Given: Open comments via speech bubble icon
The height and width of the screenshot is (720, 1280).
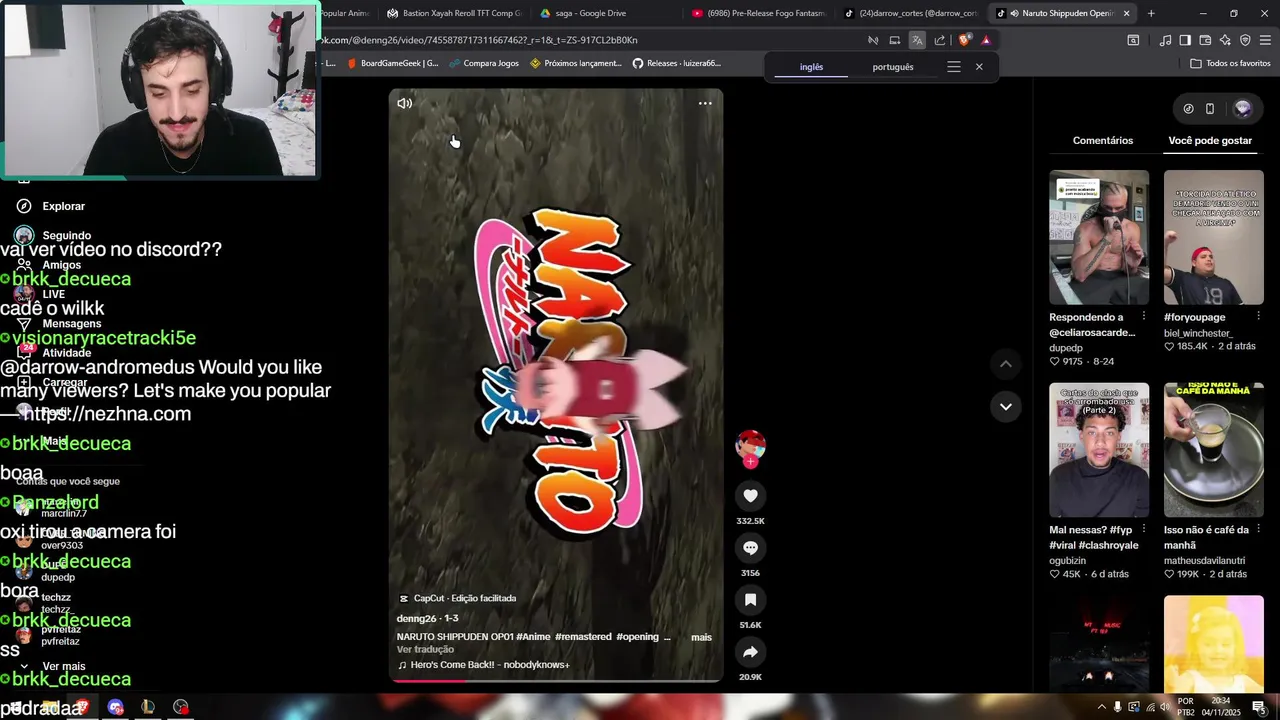Looking at the screenshot, I should coord(750,548).
